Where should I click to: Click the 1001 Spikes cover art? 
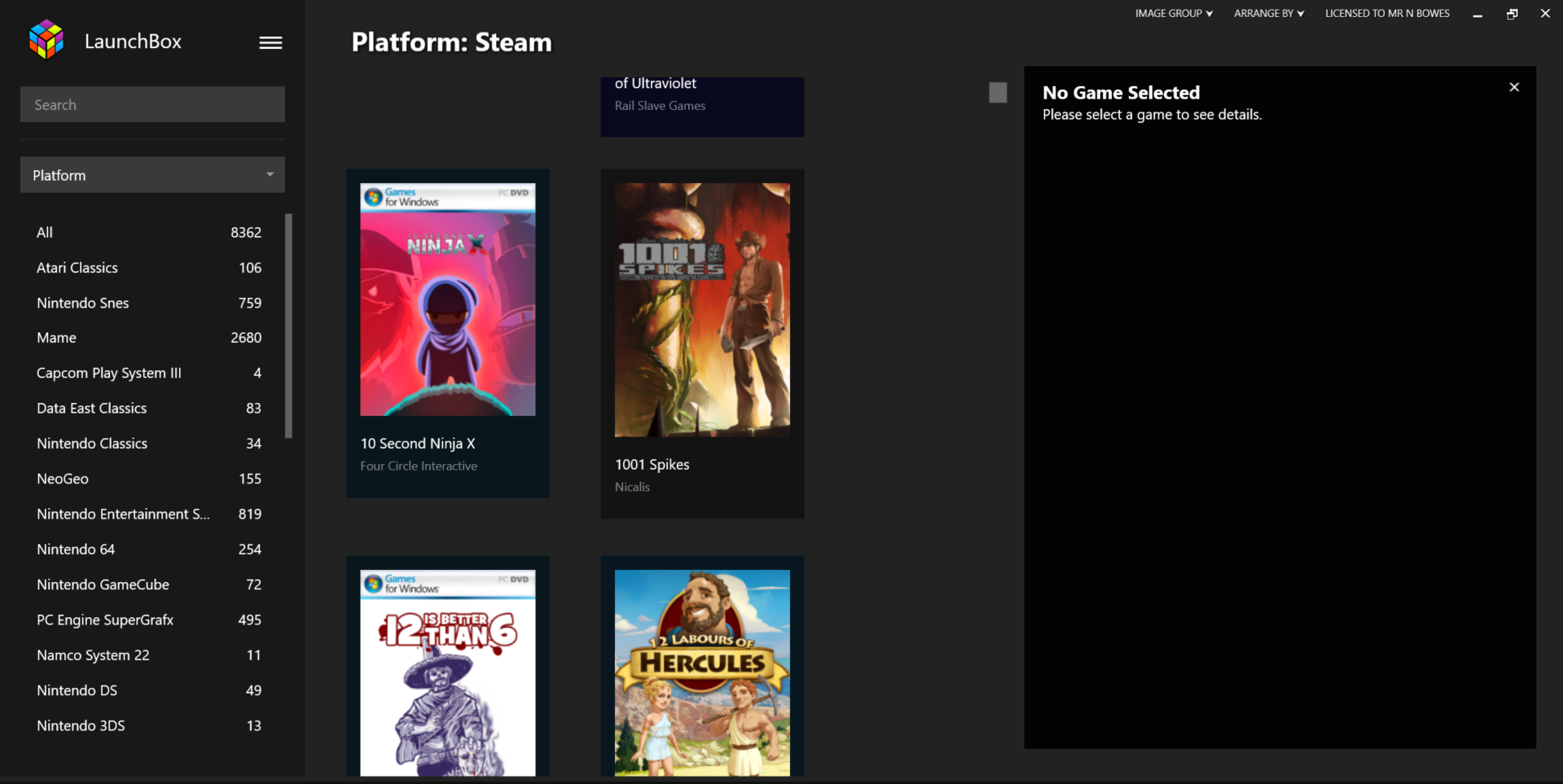point(702,310)
